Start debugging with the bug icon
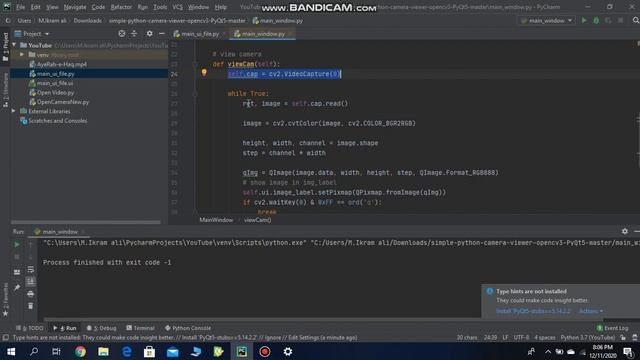640x360 pixels. tap(596, 20)
